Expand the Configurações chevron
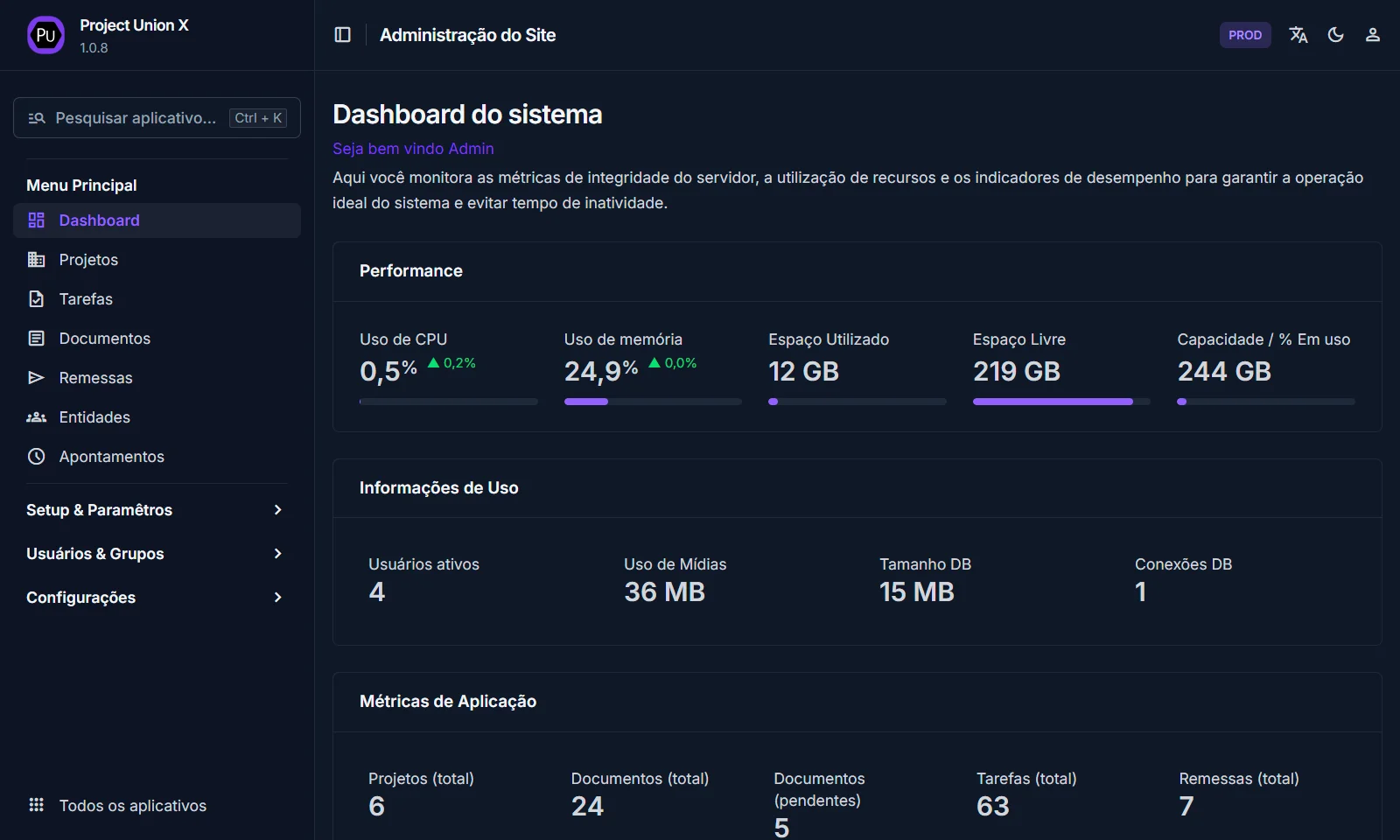1400x840 pixels. 277,598
